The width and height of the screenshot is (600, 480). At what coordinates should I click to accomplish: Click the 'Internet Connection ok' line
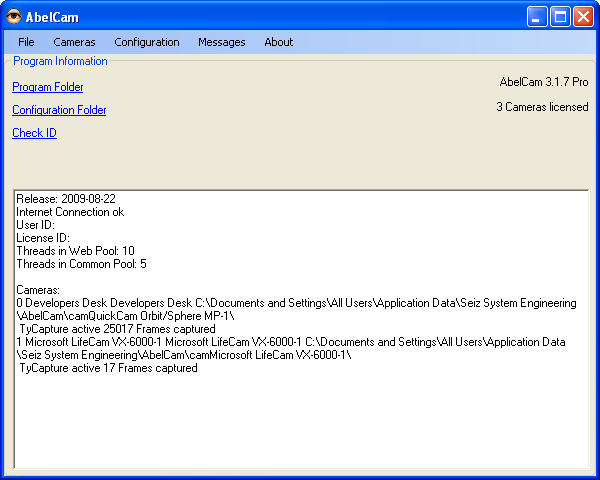70,212
